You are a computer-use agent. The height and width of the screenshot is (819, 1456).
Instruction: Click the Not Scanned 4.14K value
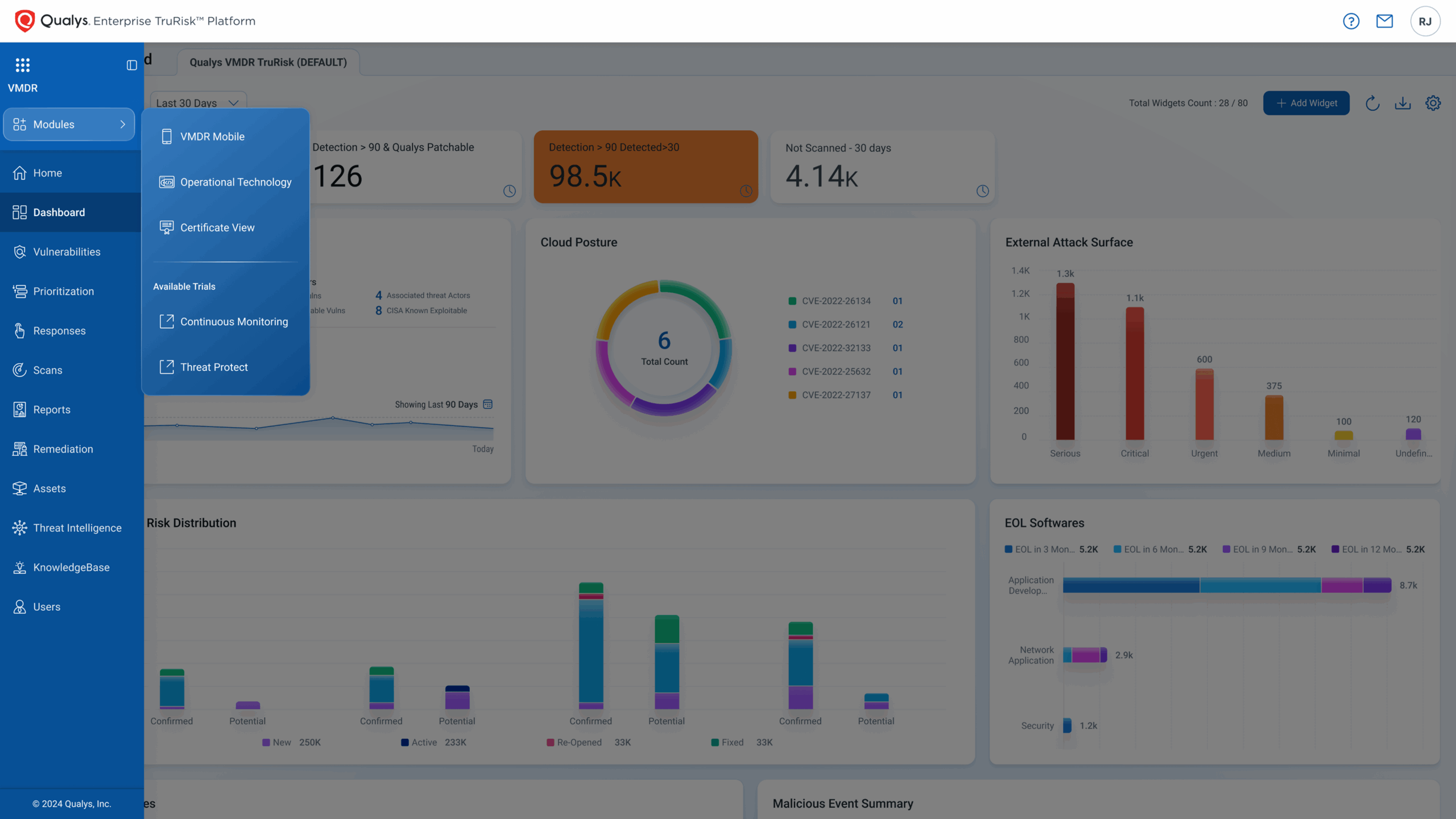821,176
